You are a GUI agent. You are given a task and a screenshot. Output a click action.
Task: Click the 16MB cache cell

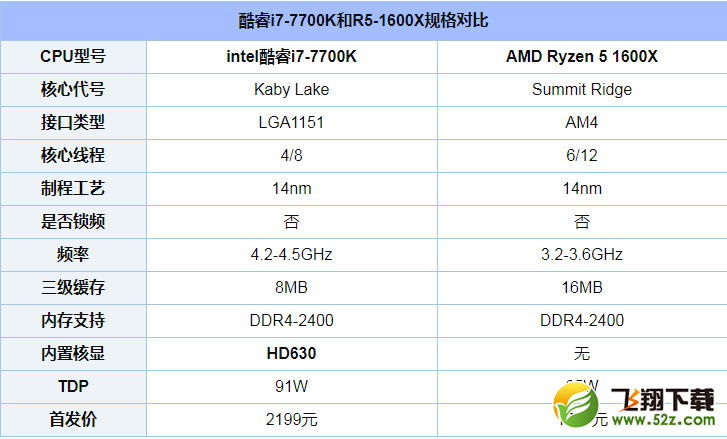[x=582, y=287]
